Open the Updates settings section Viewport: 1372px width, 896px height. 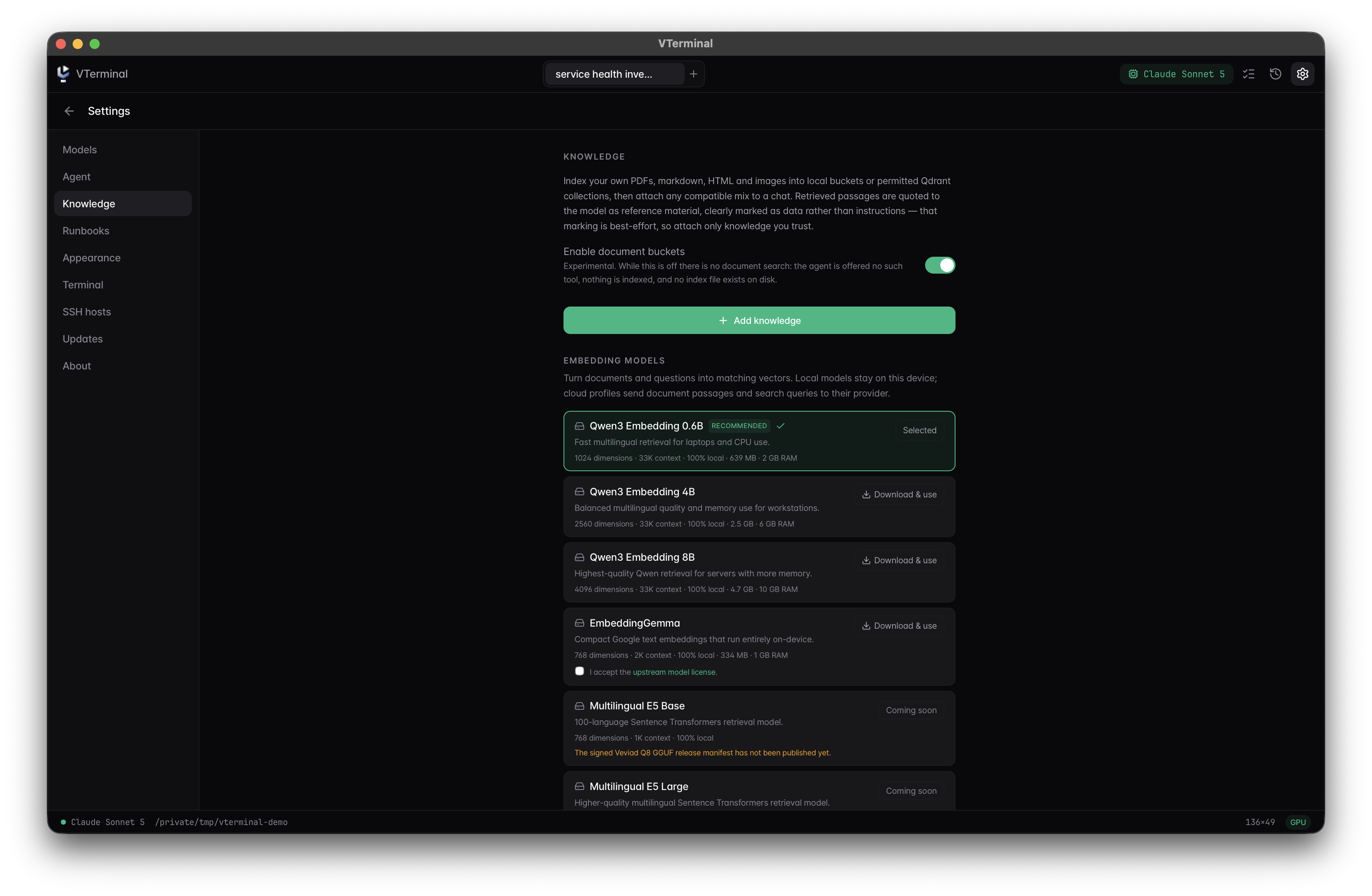pyautogui.click(x=123, y=339)
